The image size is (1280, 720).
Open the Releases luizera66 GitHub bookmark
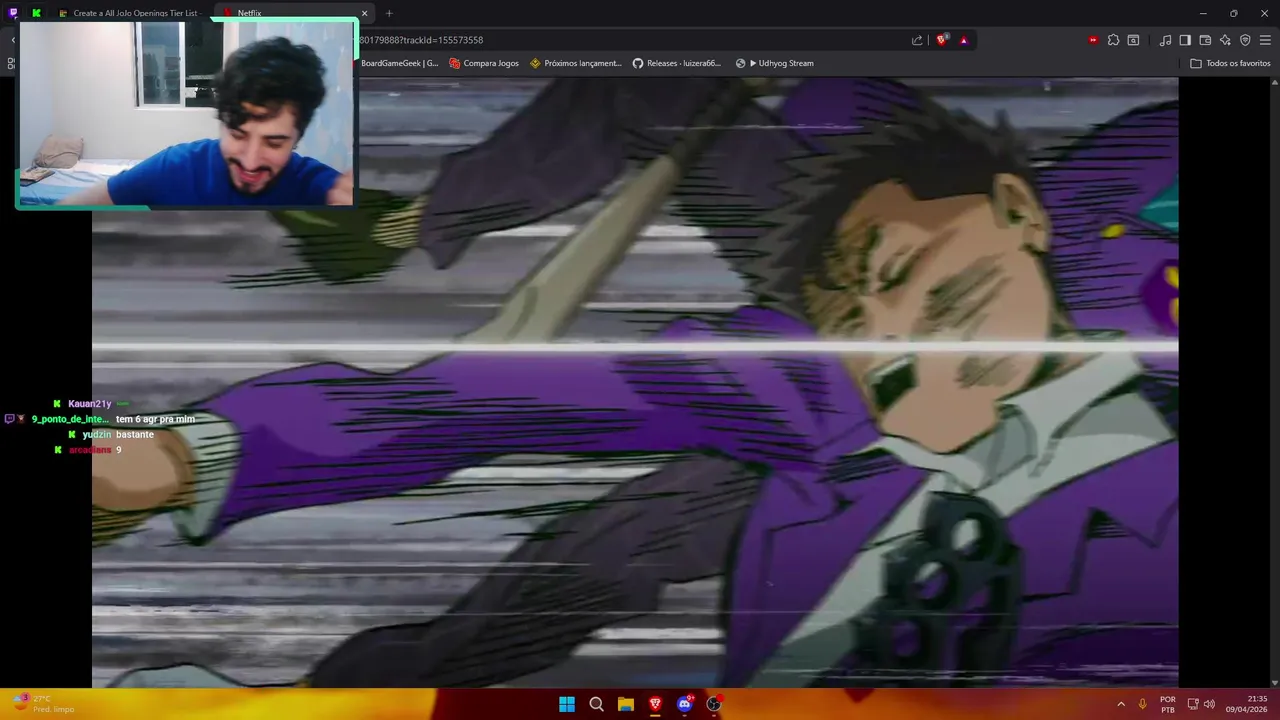click(677, 63)
